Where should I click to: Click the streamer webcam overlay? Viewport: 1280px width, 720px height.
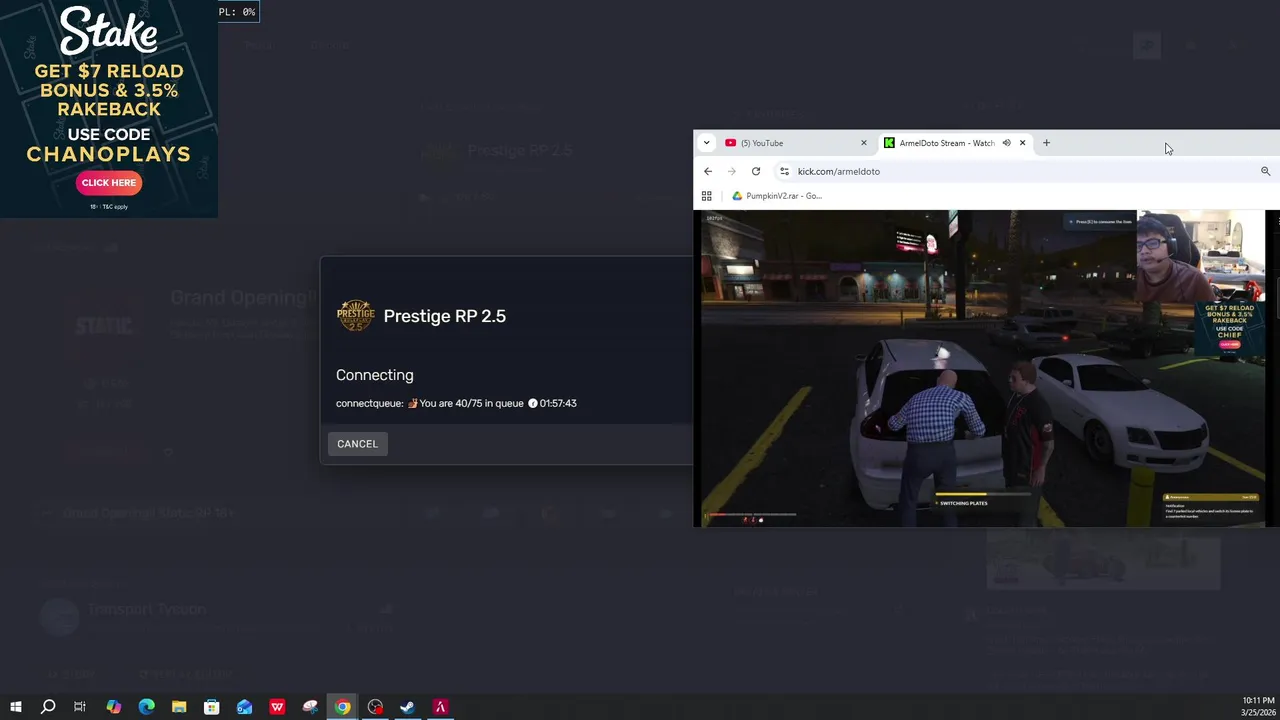[1200, 256]
